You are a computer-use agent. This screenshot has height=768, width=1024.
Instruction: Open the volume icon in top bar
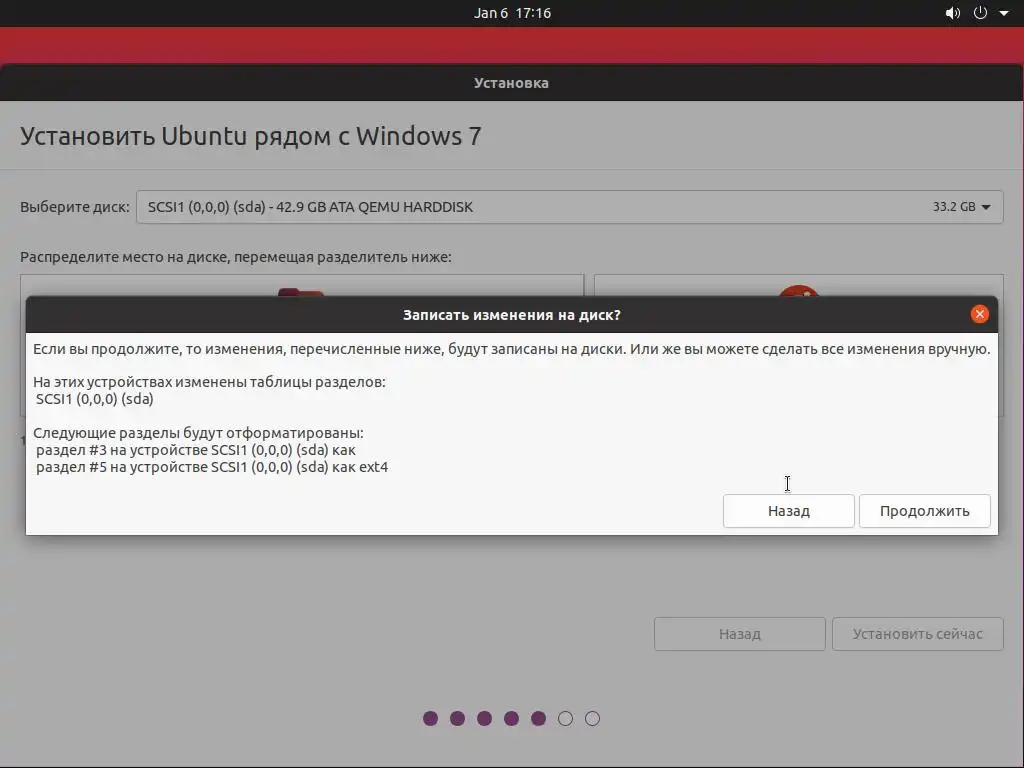[952, 13]
